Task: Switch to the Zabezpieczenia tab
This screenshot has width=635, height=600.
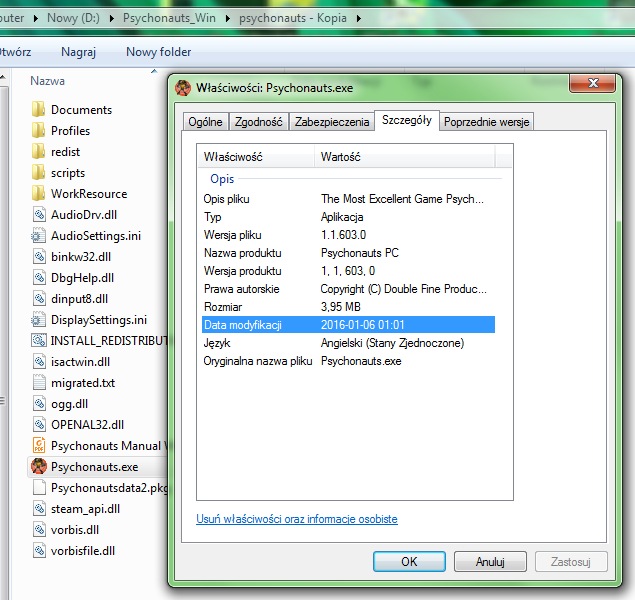Action: pyautogui.click(x=332, y=122)
